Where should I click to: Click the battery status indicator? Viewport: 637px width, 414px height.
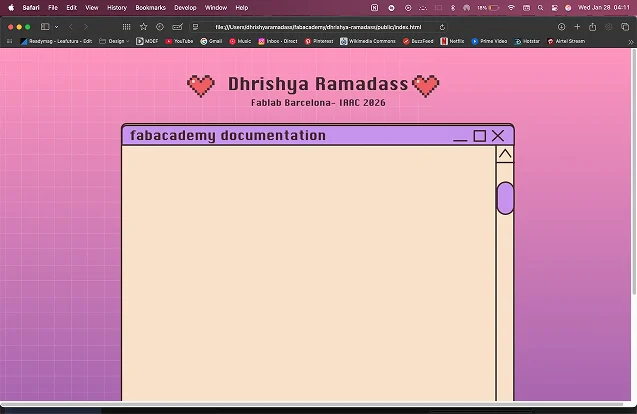tap(488, 7)
